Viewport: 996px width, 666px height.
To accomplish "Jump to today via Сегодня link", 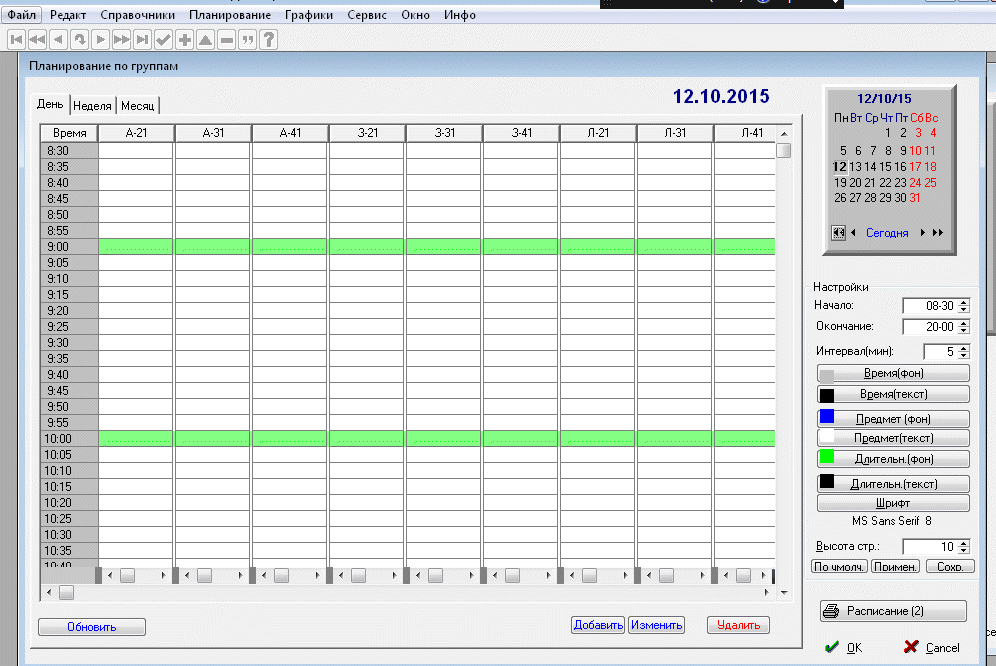I will tap(887, 233).
